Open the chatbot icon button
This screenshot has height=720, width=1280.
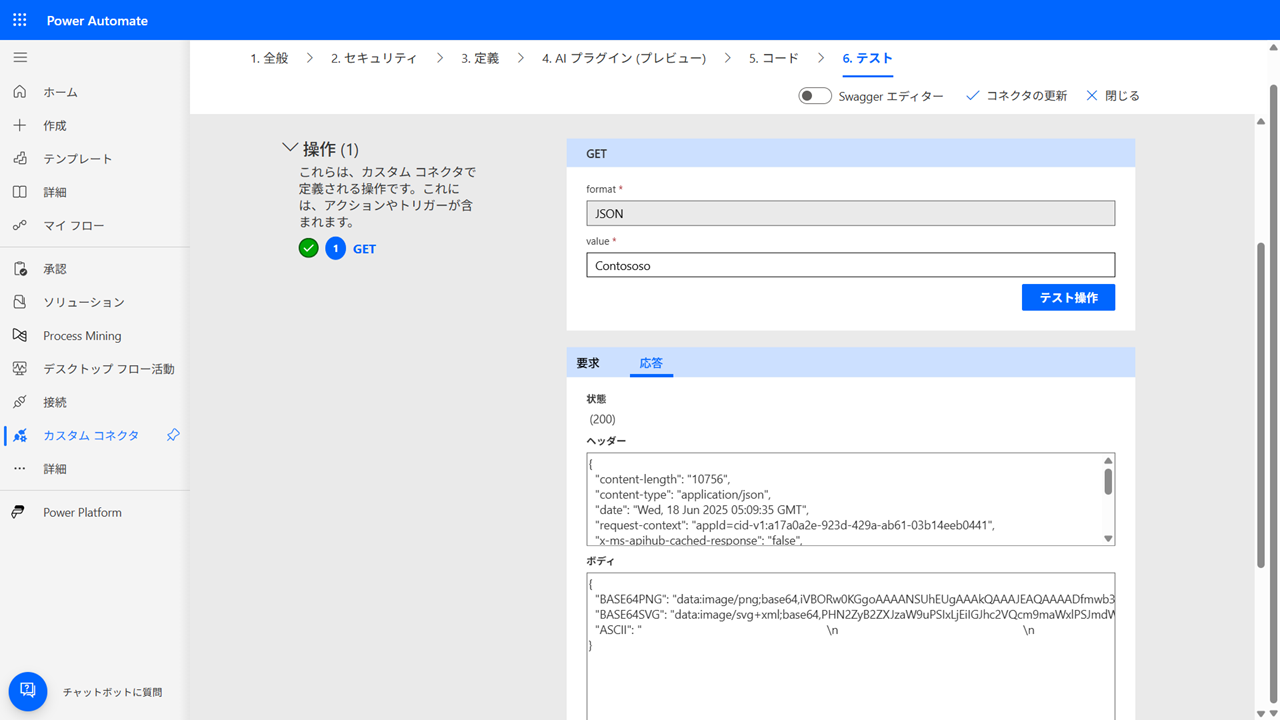(28, 691)
